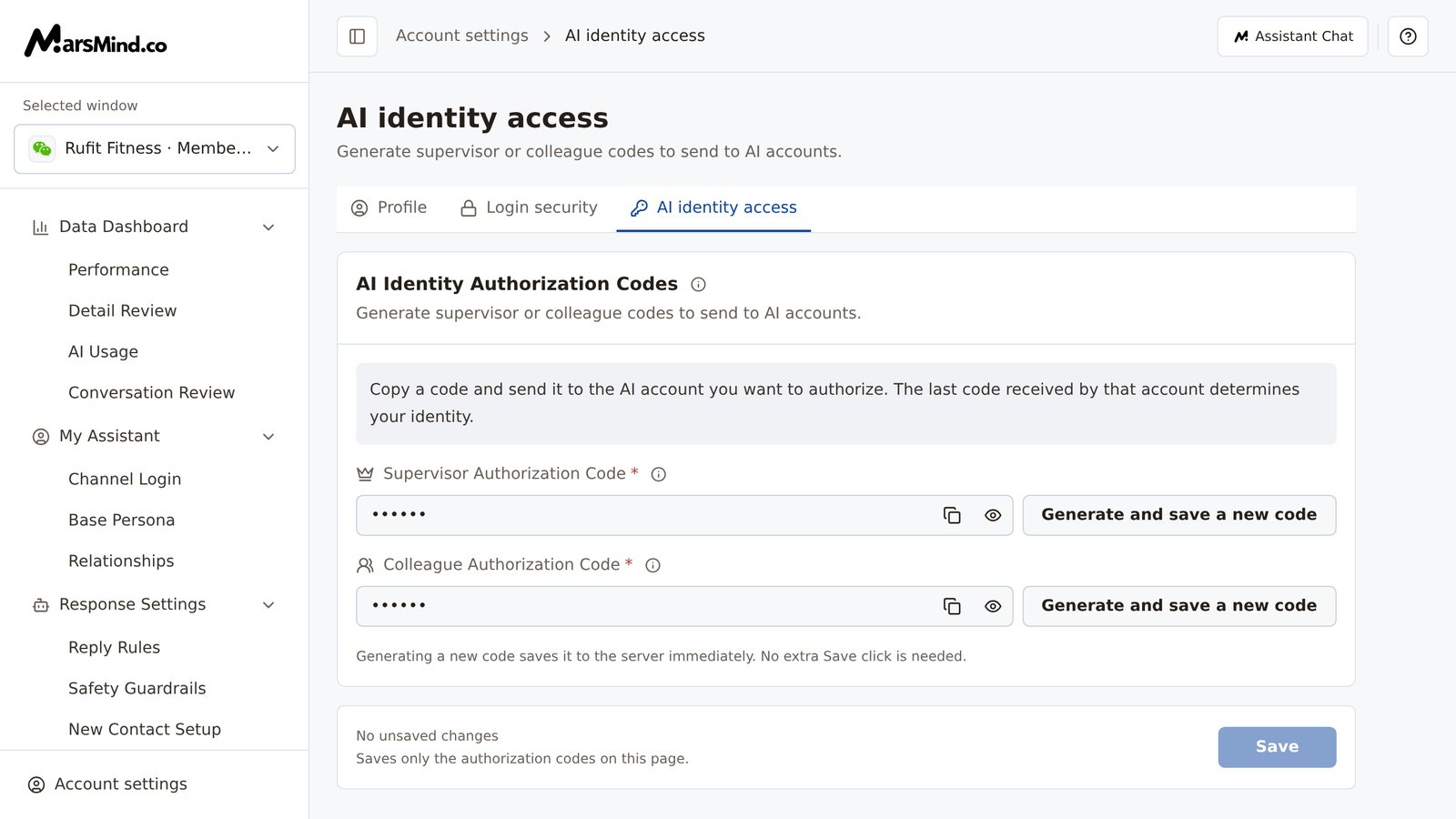Click the "Selected window" label

[80, 106]
